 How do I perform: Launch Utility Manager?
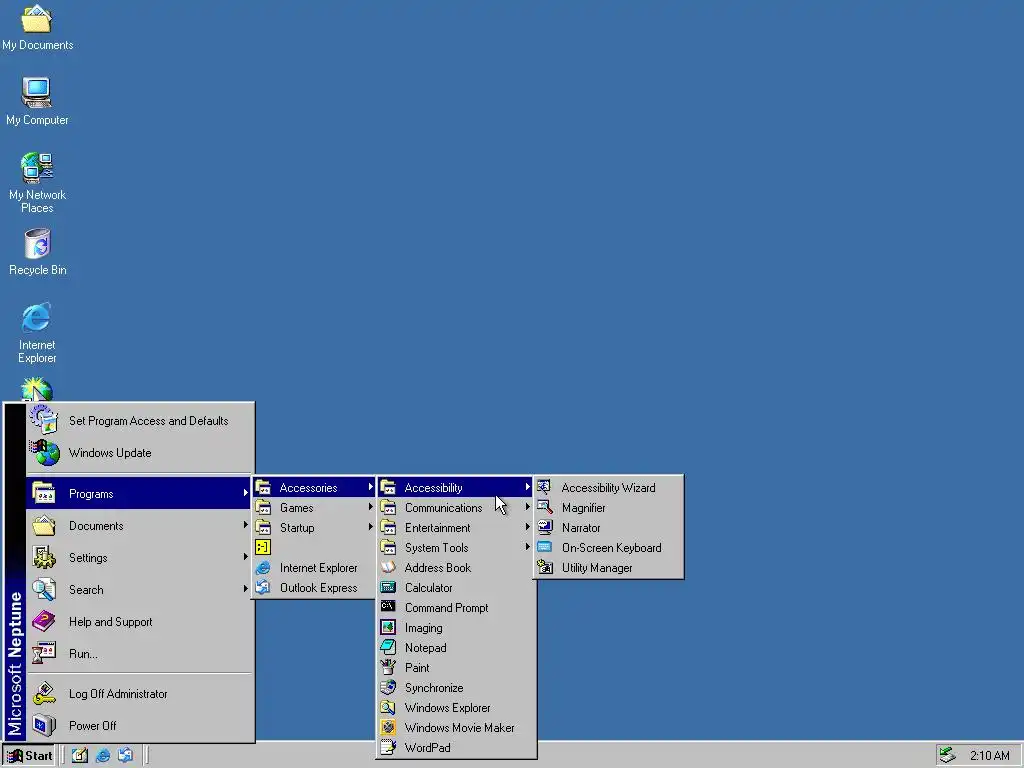[x=609, y=568]
